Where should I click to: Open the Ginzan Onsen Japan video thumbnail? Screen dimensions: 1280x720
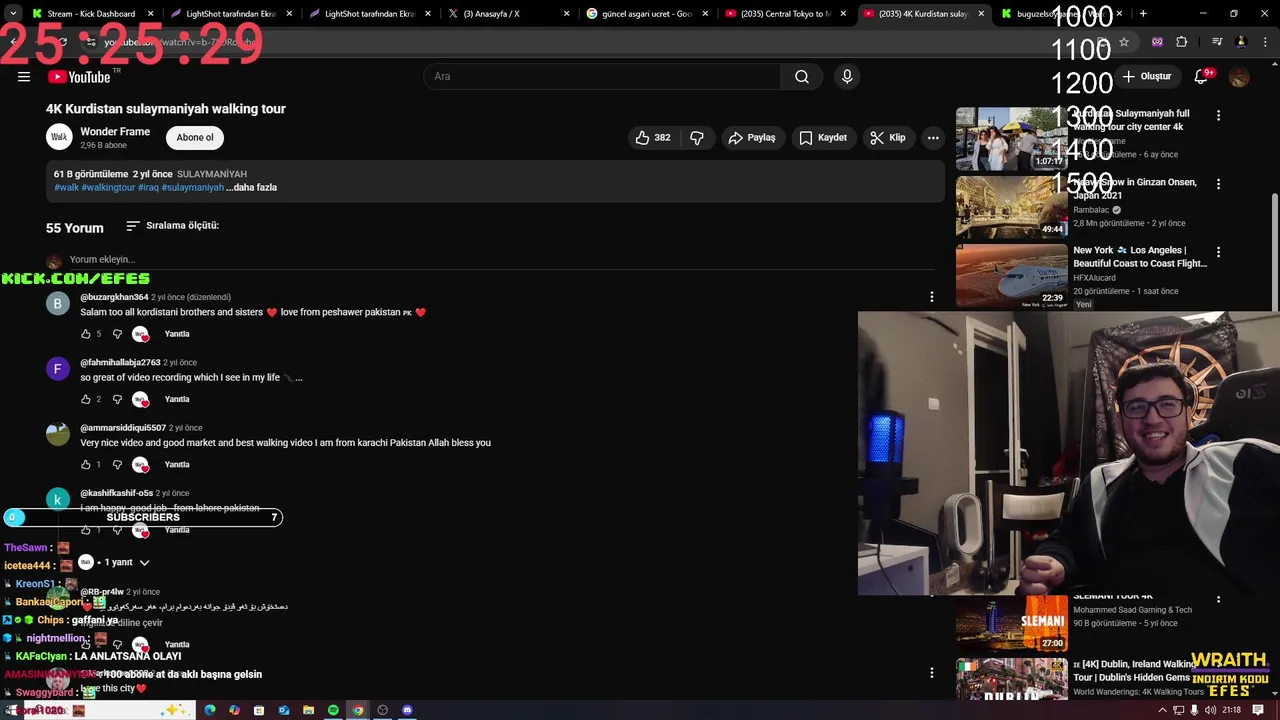(1011, 207)
